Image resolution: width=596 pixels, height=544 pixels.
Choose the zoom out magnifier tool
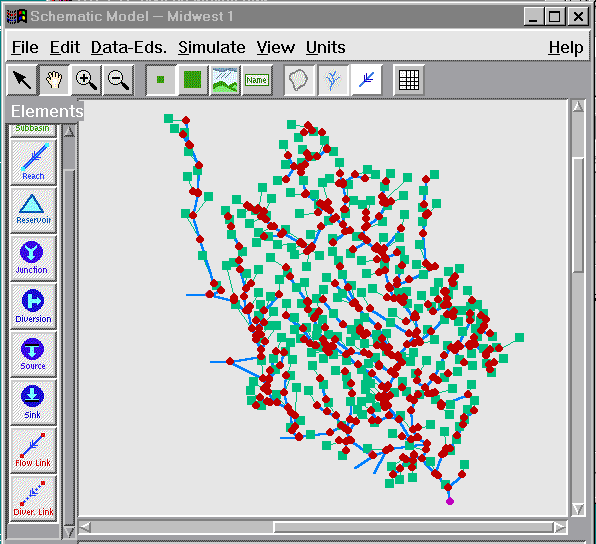click(118, 80)
